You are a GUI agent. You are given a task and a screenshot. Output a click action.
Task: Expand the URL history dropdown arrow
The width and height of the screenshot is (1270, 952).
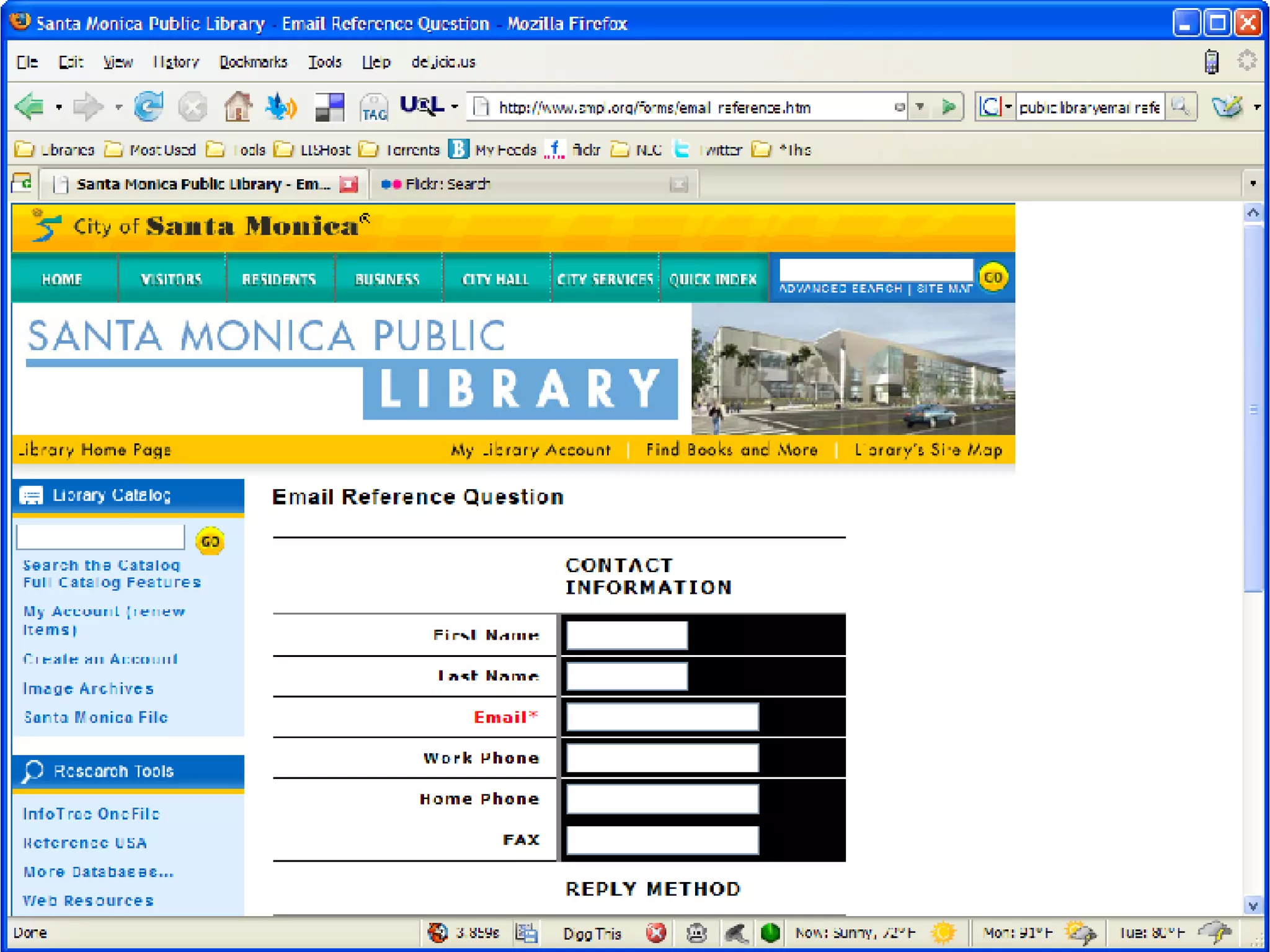point(920,107)
